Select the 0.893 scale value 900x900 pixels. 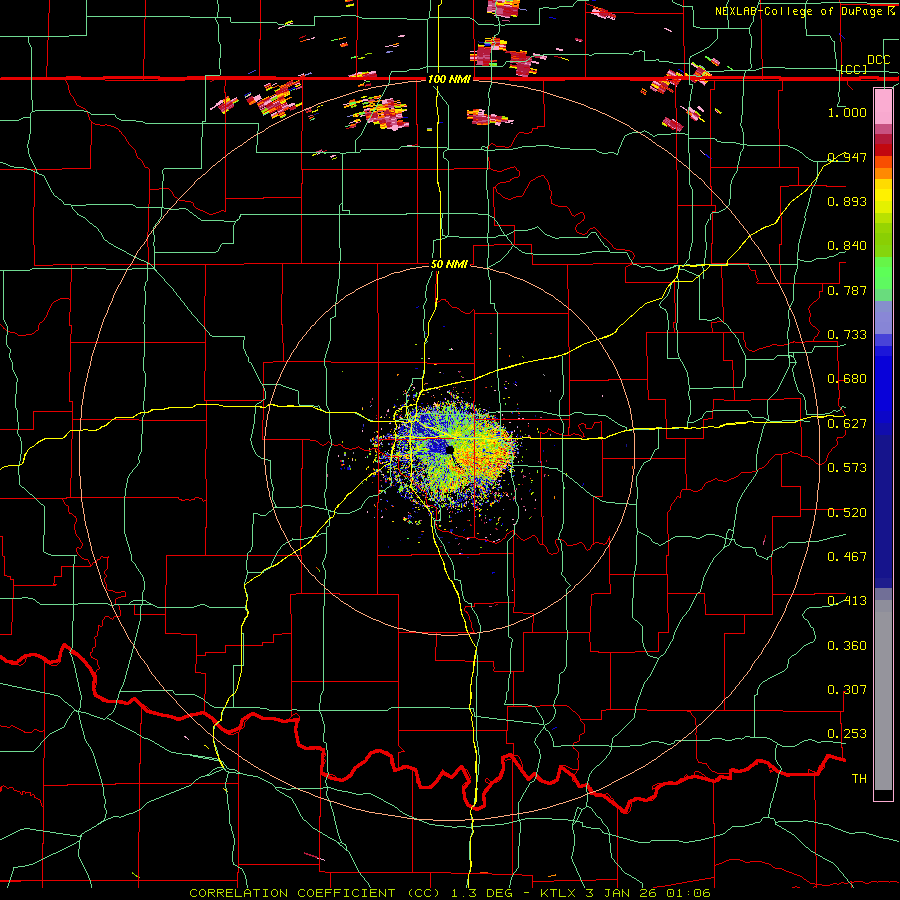pyautogui.click(x=847, y=201)
